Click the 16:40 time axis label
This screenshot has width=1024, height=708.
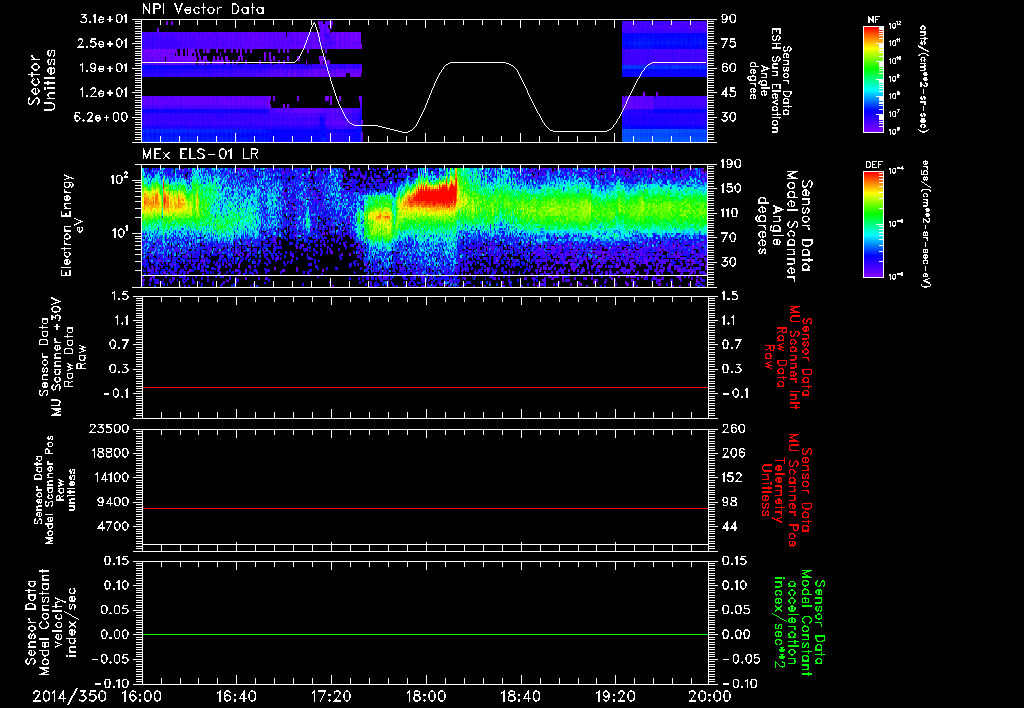[236, 696]
